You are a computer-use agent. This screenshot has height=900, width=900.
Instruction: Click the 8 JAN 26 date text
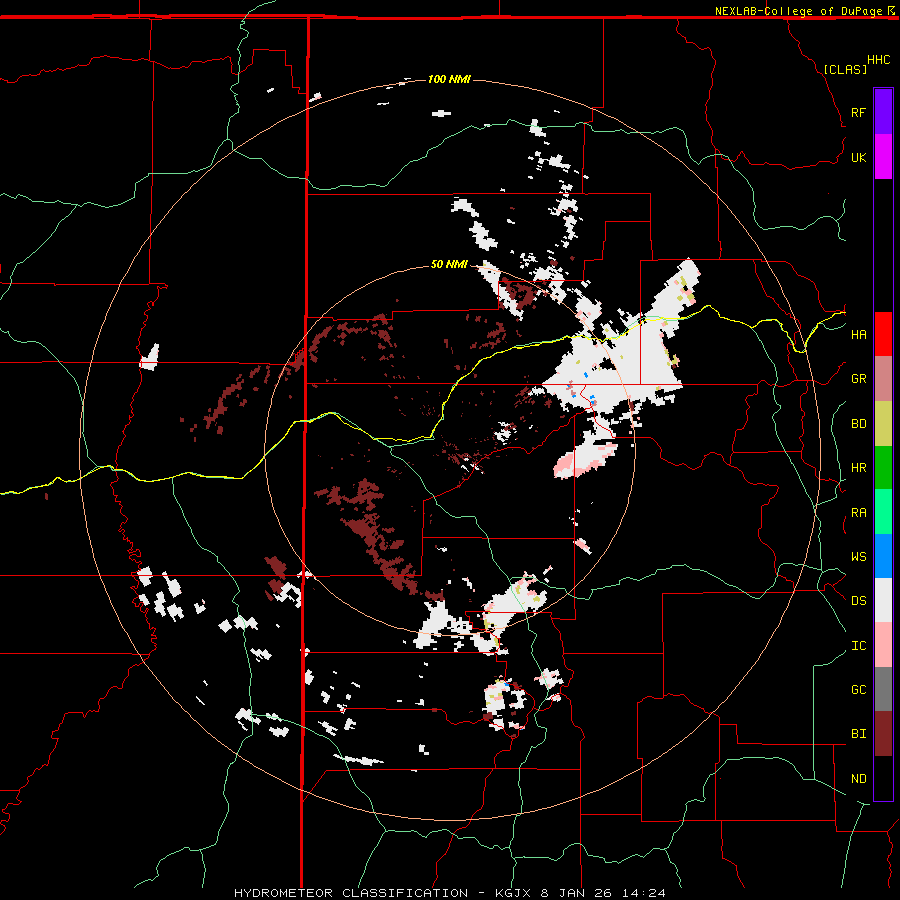577,893
